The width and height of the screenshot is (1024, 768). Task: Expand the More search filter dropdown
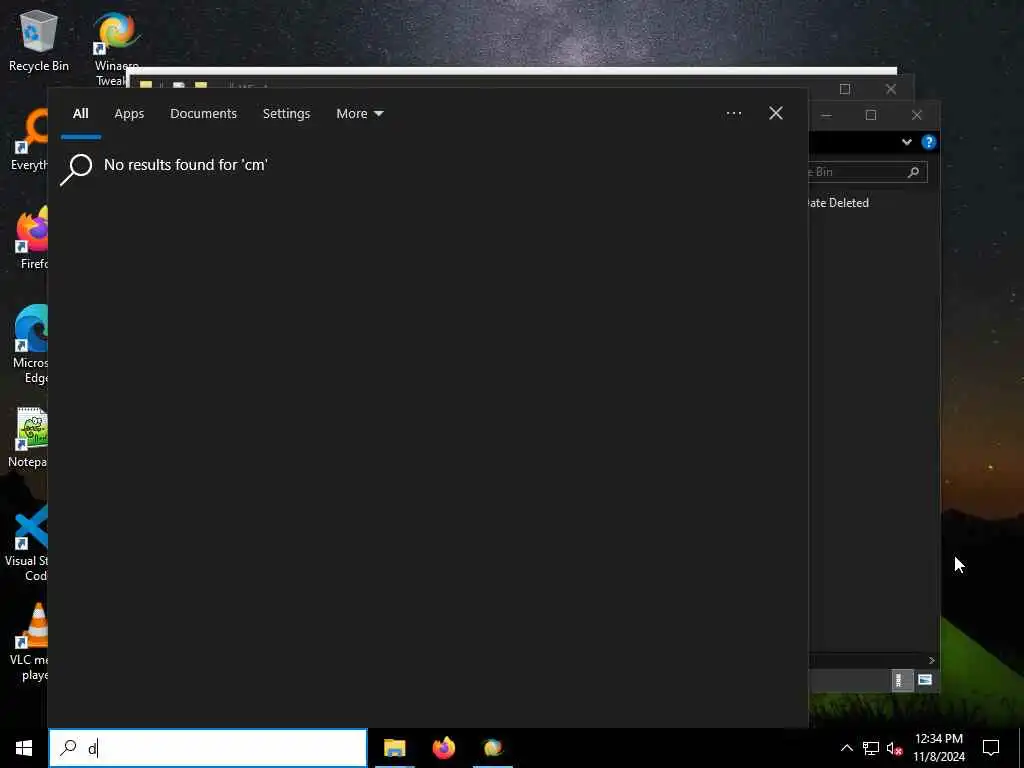[x=359, y=114]
